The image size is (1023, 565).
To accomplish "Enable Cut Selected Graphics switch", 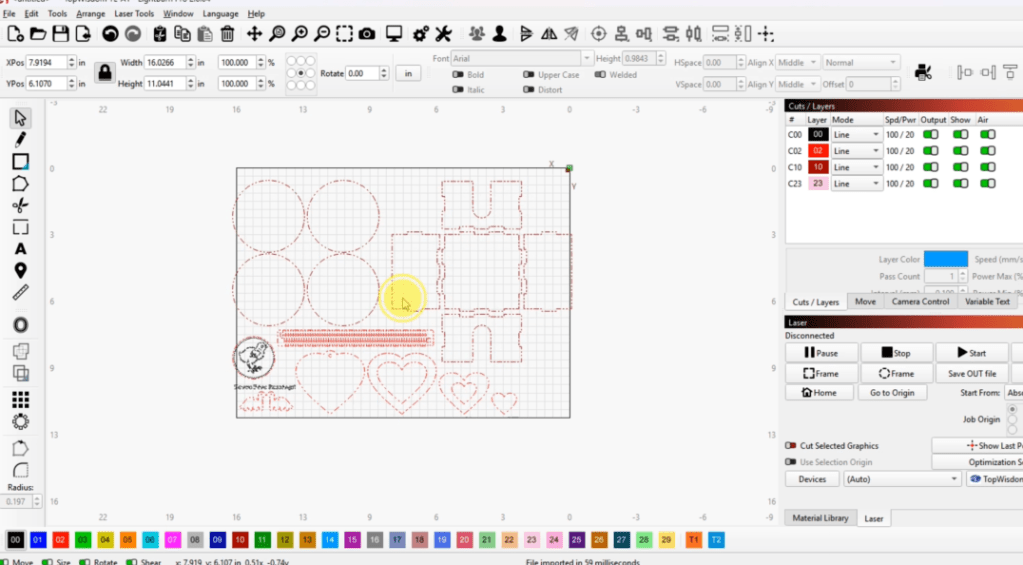I will coord(791,446).
